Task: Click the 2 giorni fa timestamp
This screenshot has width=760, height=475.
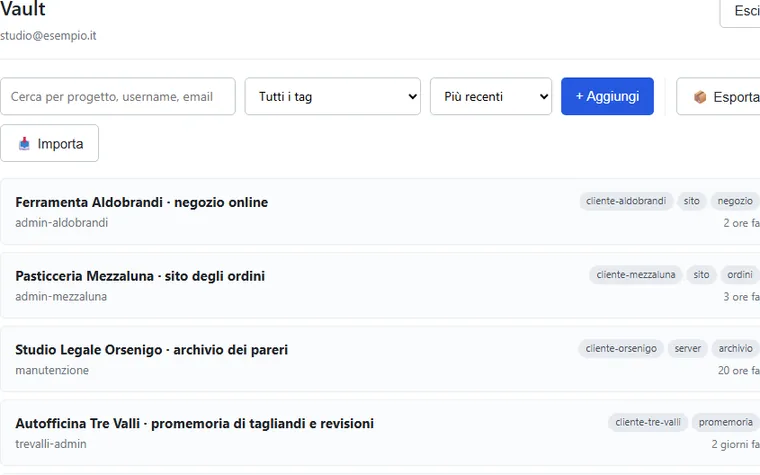Action: (x=735, y=444)
